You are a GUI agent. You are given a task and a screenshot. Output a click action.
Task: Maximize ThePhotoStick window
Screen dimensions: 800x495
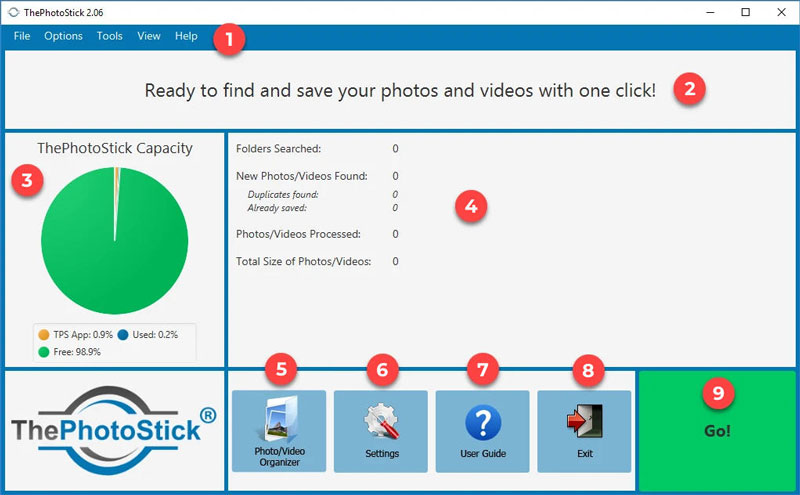click(745, 12)
